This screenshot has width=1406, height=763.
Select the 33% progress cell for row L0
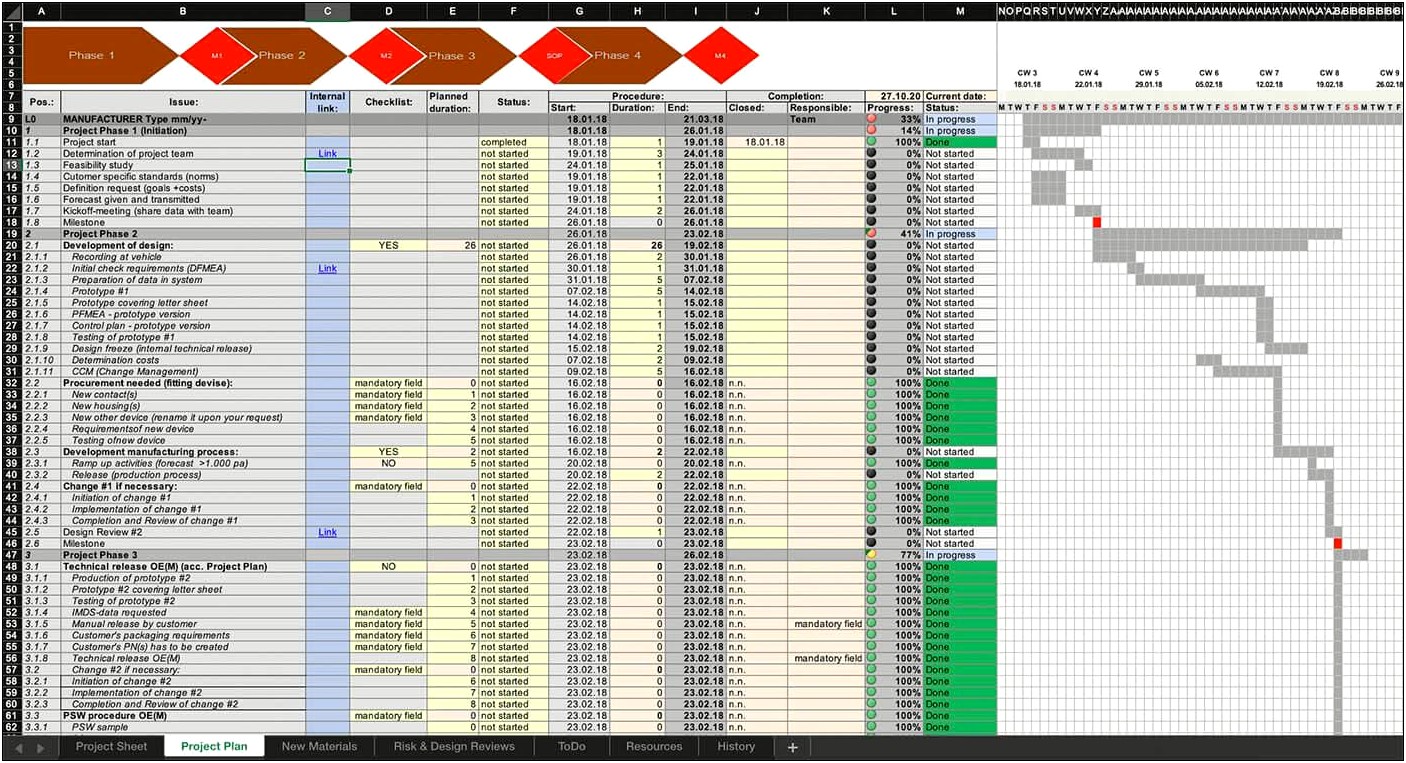[x=894, y=119]
